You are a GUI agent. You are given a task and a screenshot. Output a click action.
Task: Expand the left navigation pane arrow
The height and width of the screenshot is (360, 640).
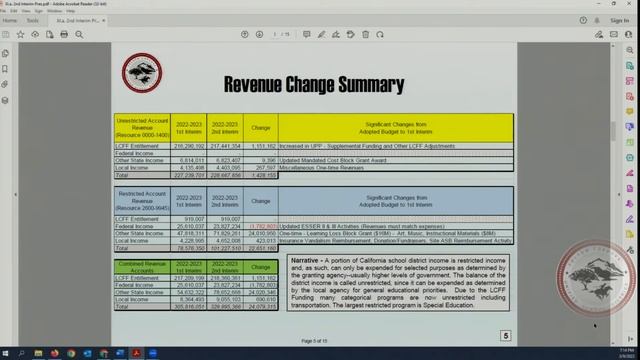[16, 195]
